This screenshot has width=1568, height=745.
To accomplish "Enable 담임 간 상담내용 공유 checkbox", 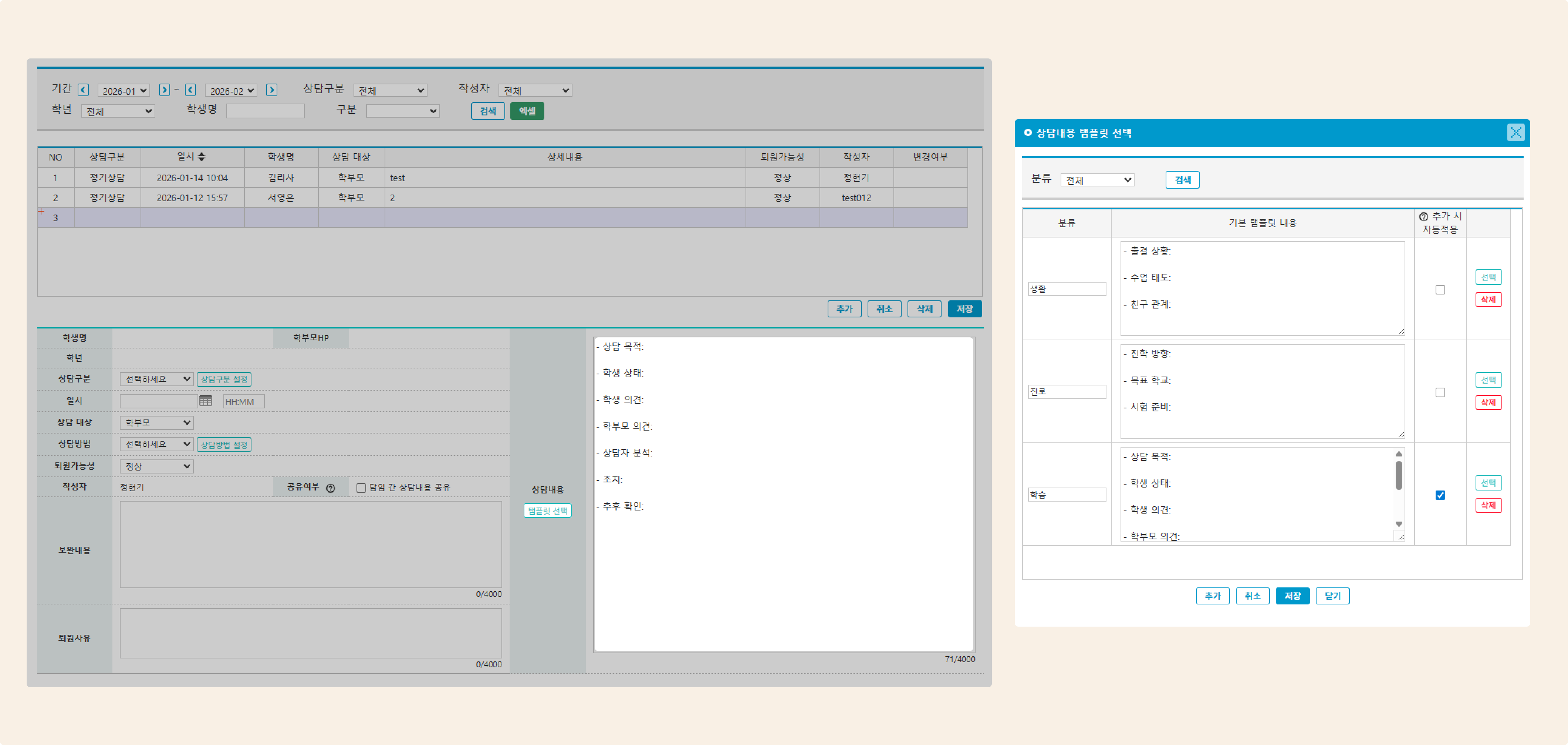I will pyautogui.click(x=361, y=488).
